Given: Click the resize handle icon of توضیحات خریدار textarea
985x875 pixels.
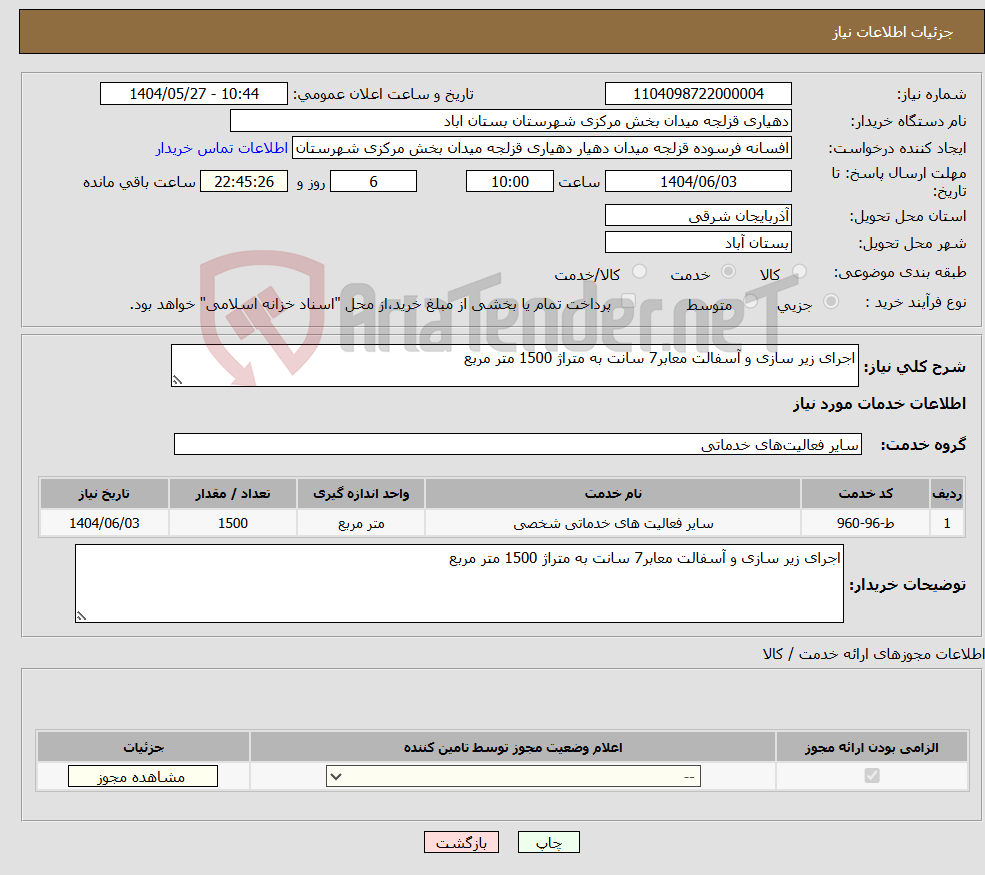Looking at the screenshot, I should click(80, 615).
